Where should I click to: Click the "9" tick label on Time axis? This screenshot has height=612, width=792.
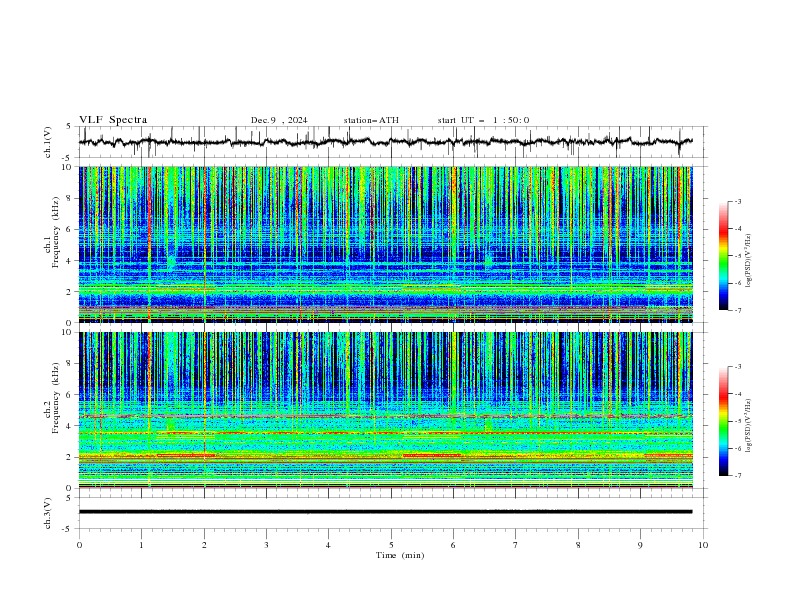pos(640,545)
